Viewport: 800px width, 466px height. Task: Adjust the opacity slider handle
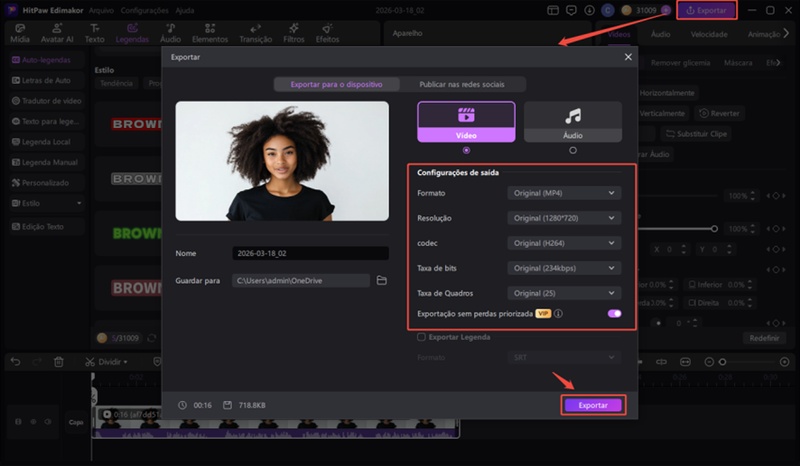click(714, 229)
